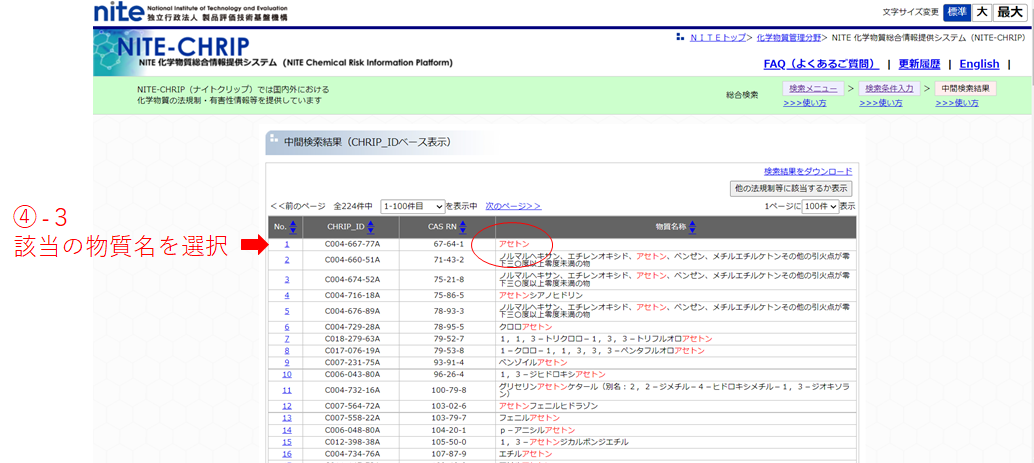The image size is (1034, 463).
Task: Click CAS RN cell 105-50-0
Action: [448, 442]
